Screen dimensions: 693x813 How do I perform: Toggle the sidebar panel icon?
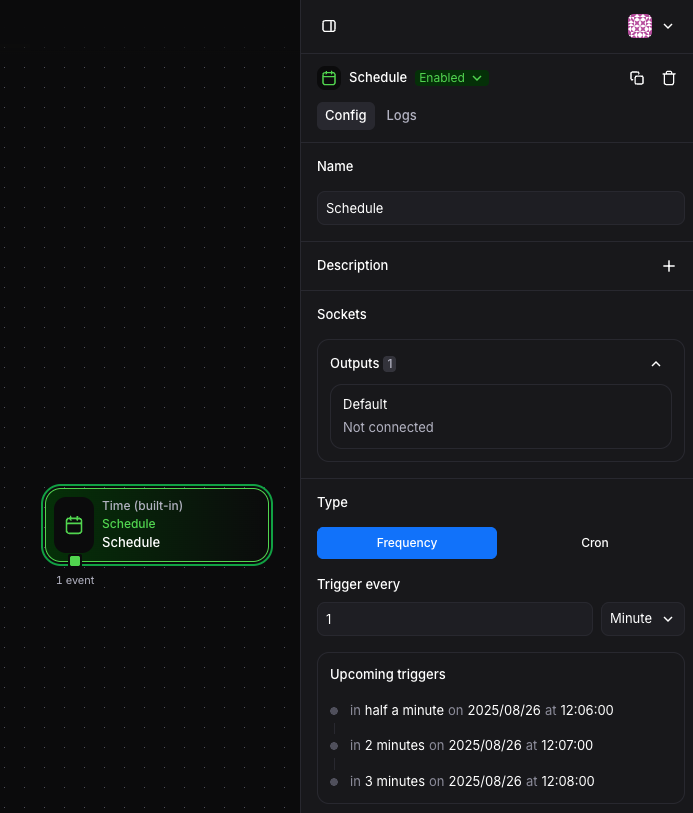329,26
